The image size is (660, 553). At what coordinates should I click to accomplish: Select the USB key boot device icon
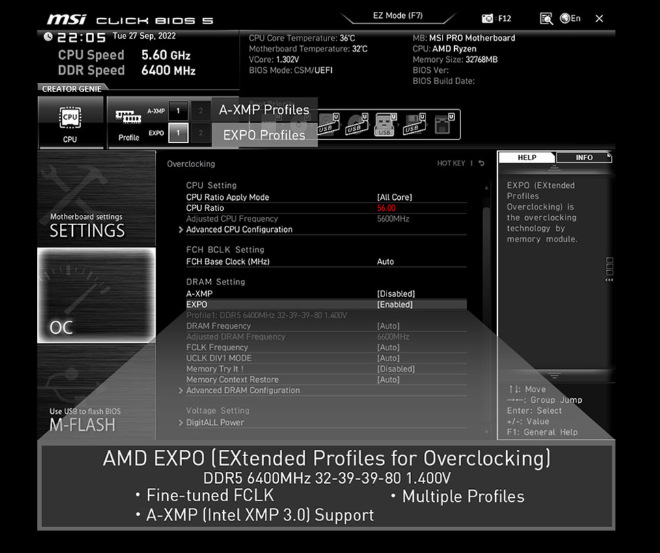pyautogui.click(x=385, y=124)
